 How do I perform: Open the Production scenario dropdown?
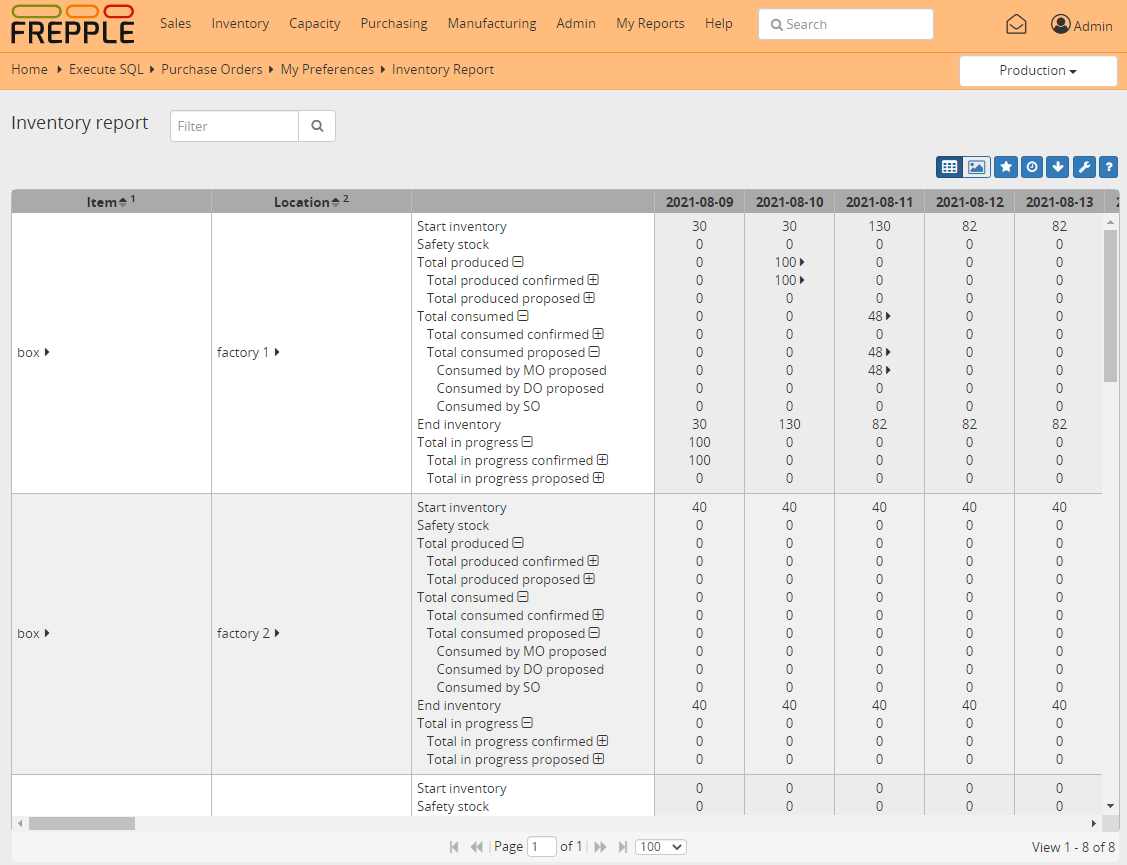[1038, 71]
